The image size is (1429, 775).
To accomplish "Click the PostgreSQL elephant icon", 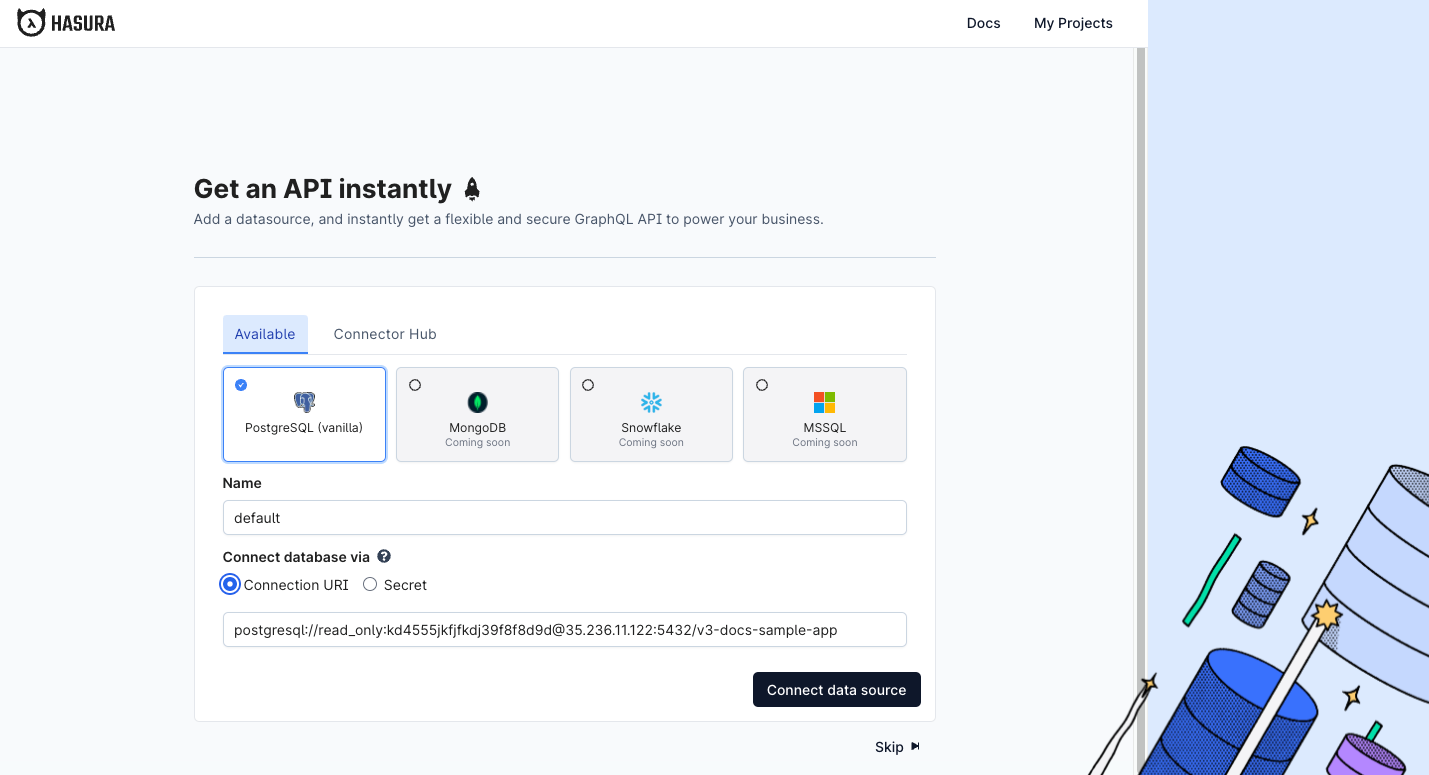I will coord(304,402).
